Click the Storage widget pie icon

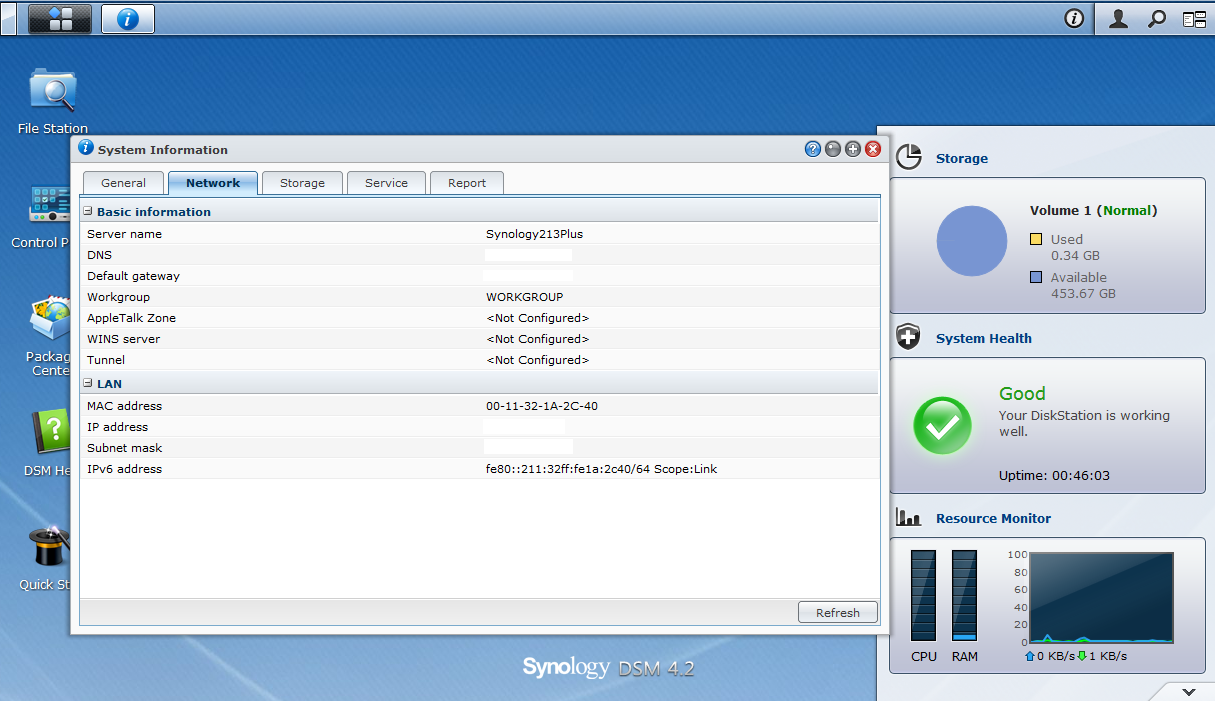[x=908, y=157]
